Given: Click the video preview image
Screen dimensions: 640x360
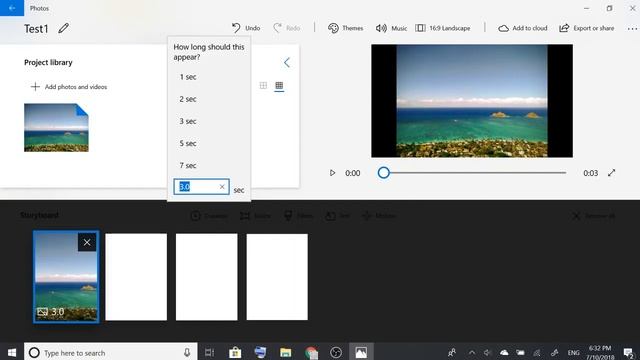Looking at the screenshot, I should (472, 101).
